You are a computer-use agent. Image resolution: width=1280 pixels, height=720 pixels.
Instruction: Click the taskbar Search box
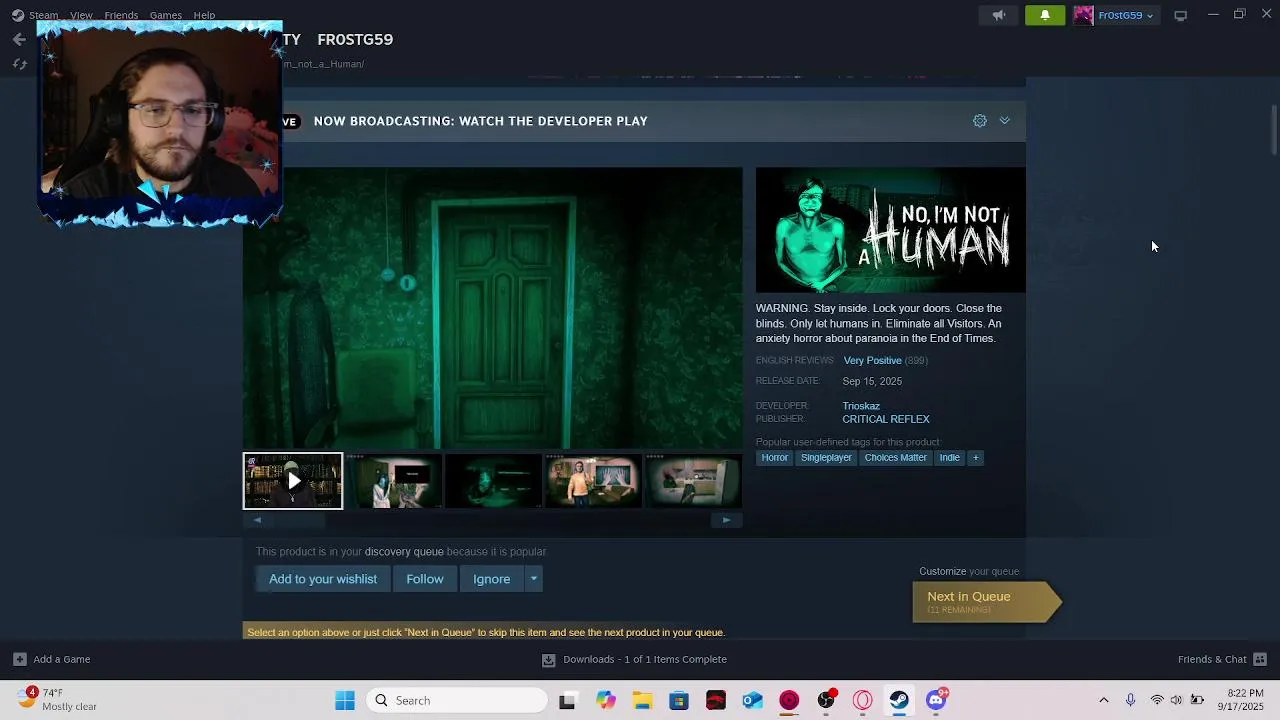(x=458, y=701)
